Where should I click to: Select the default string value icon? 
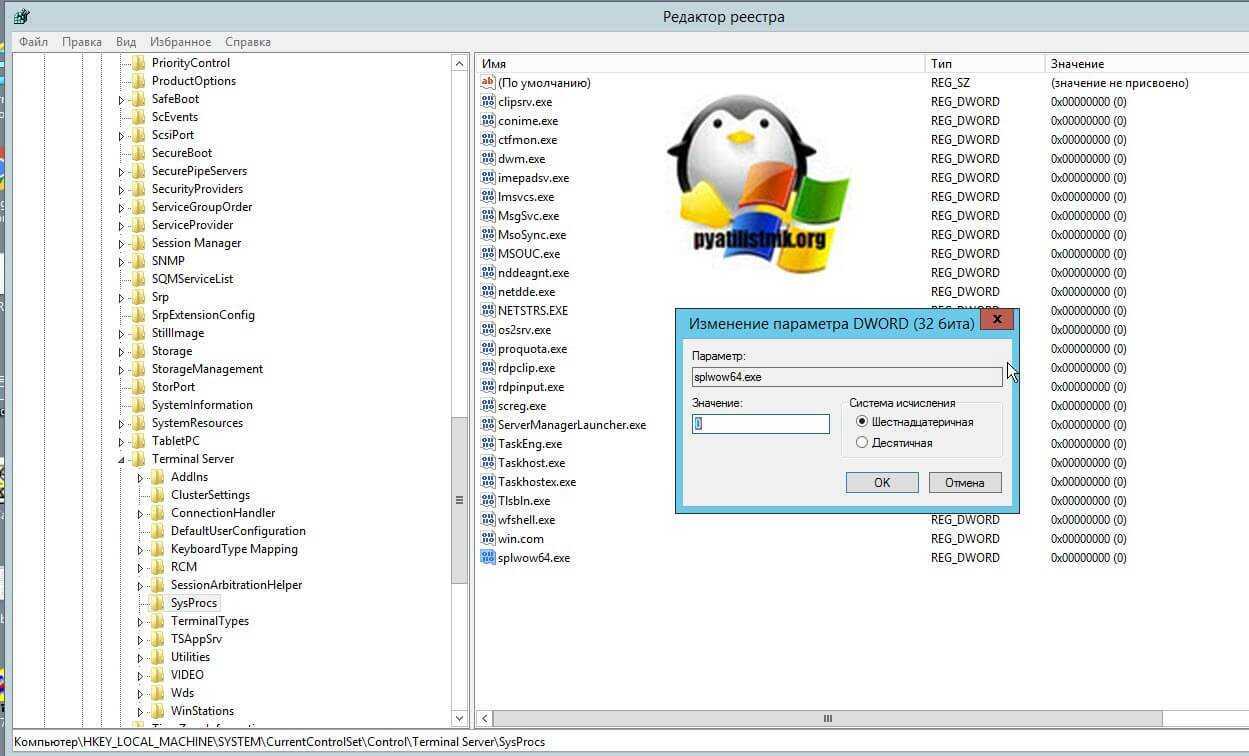pos(488,83)
